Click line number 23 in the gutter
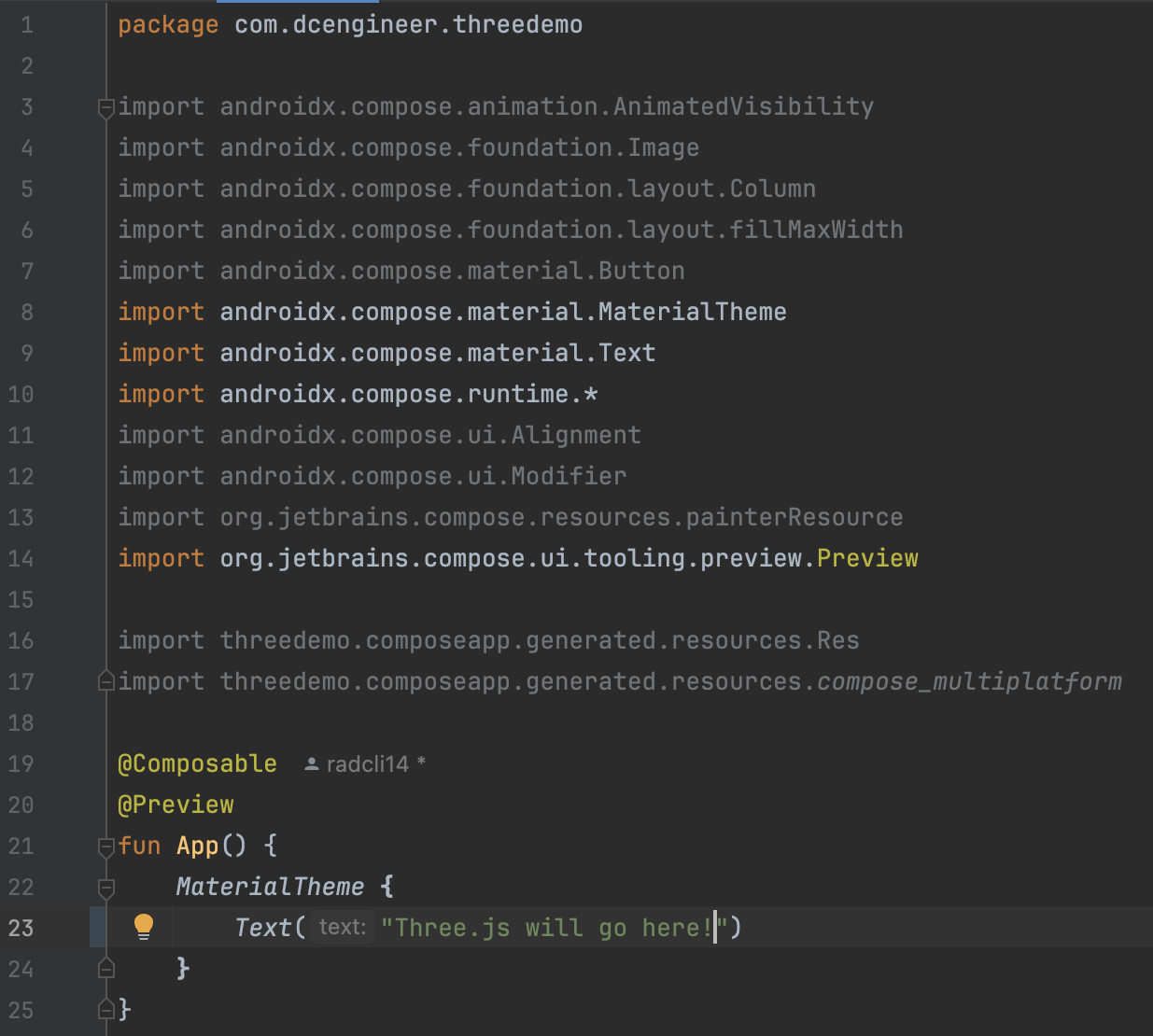 [x=21, y=929]
